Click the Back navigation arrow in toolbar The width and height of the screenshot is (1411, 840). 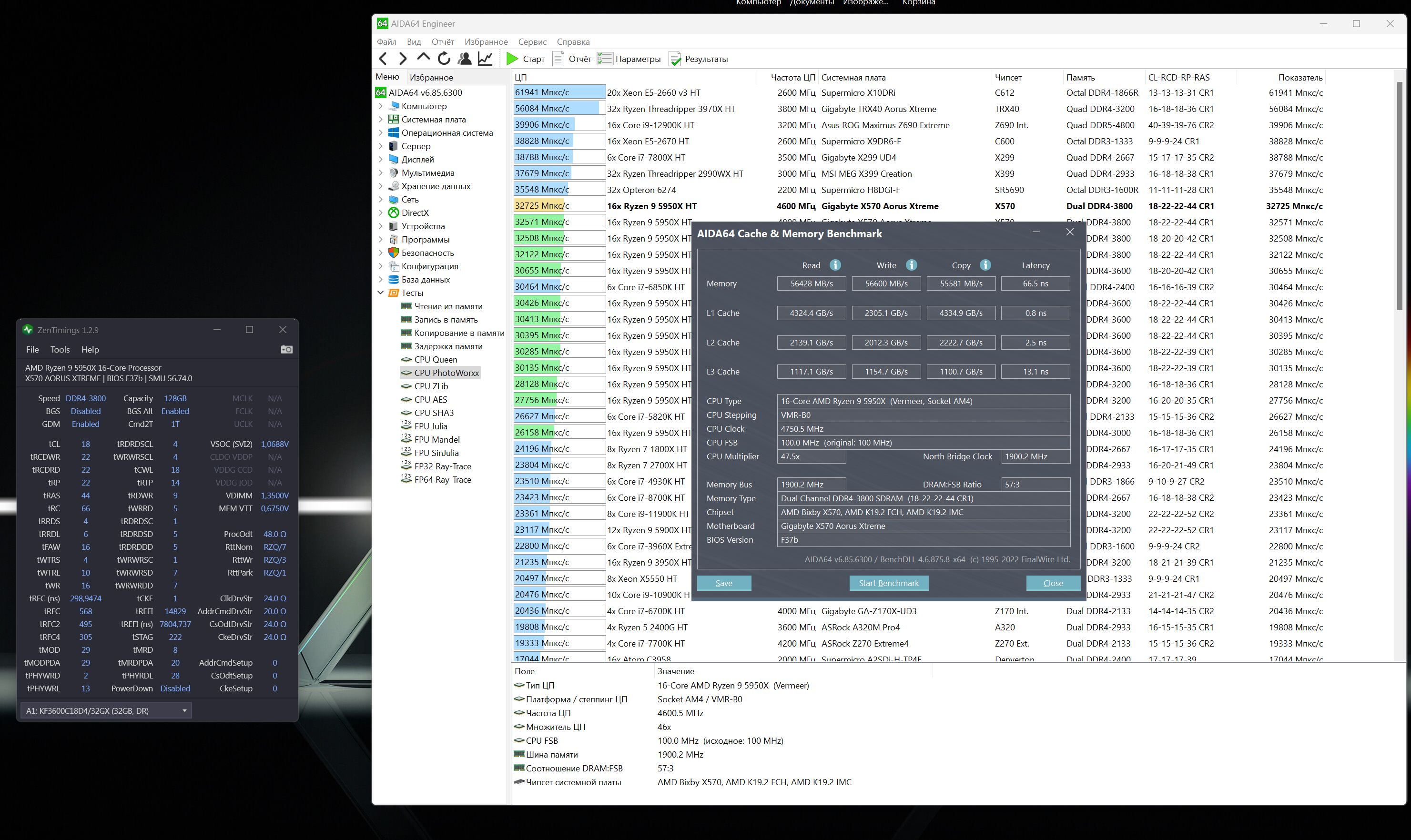[383, 59]
